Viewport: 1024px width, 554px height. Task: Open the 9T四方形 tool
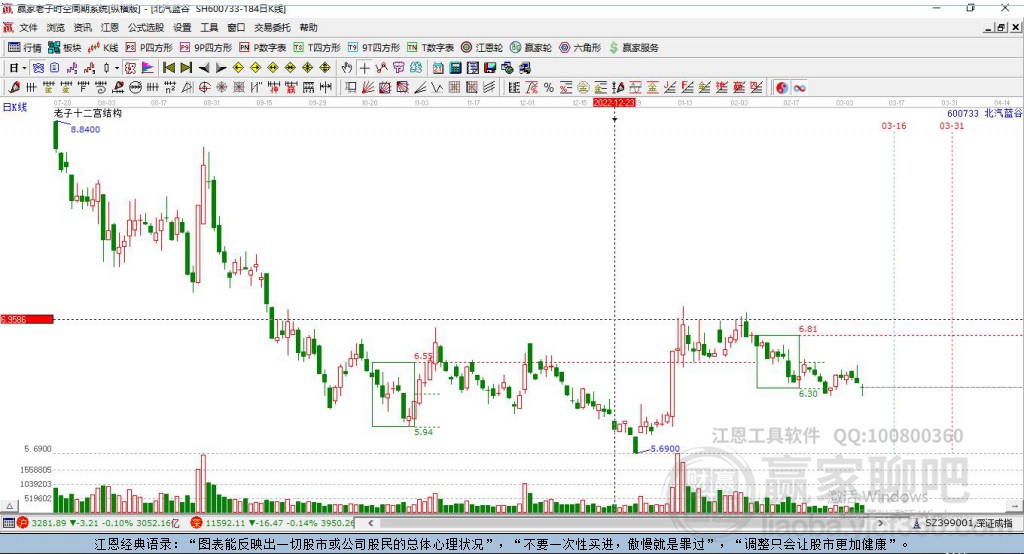[x=374, y=48]
